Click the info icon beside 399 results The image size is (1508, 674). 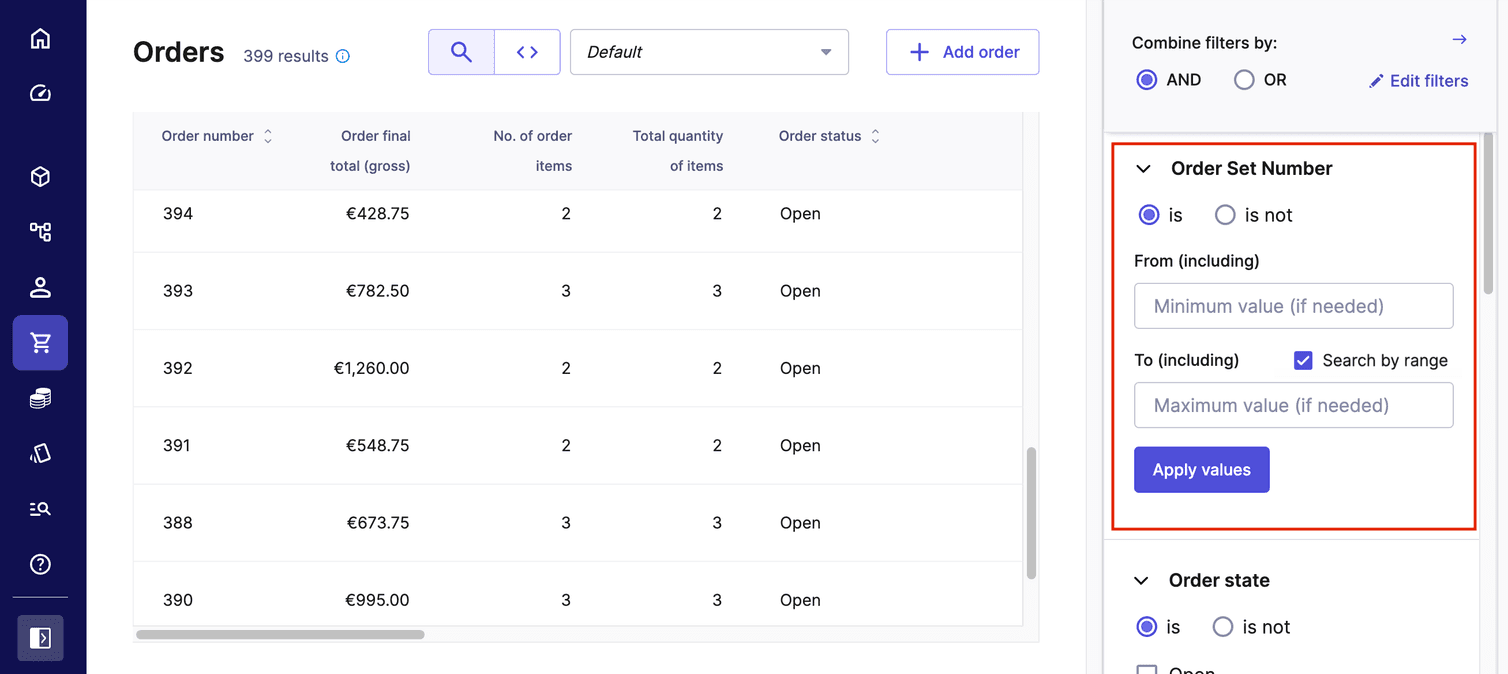(343, 56)
